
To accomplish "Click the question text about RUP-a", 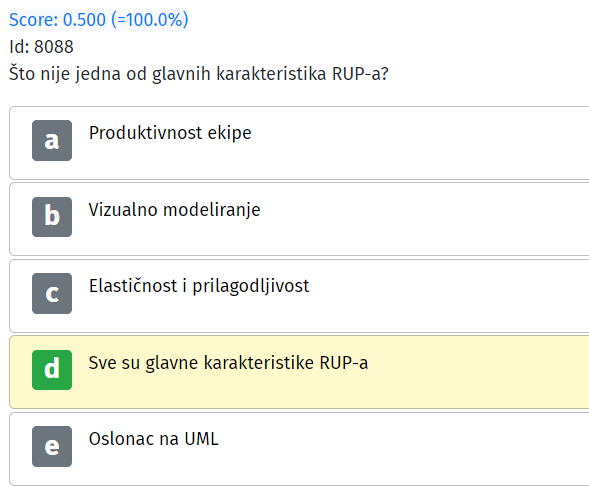I will (x=199, y=74).
